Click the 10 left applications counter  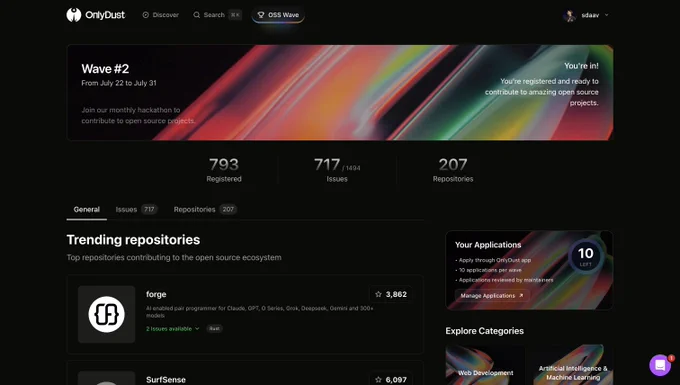(585, 256)
